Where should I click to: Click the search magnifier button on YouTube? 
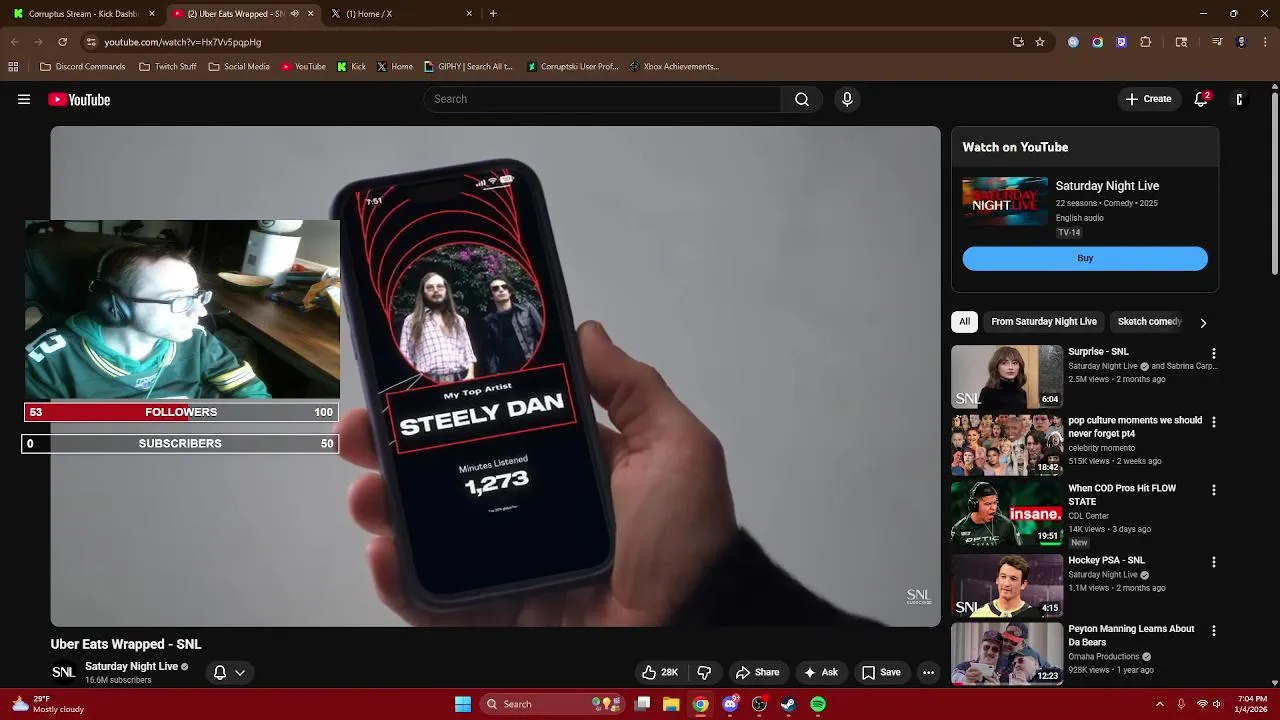[802, 99]
